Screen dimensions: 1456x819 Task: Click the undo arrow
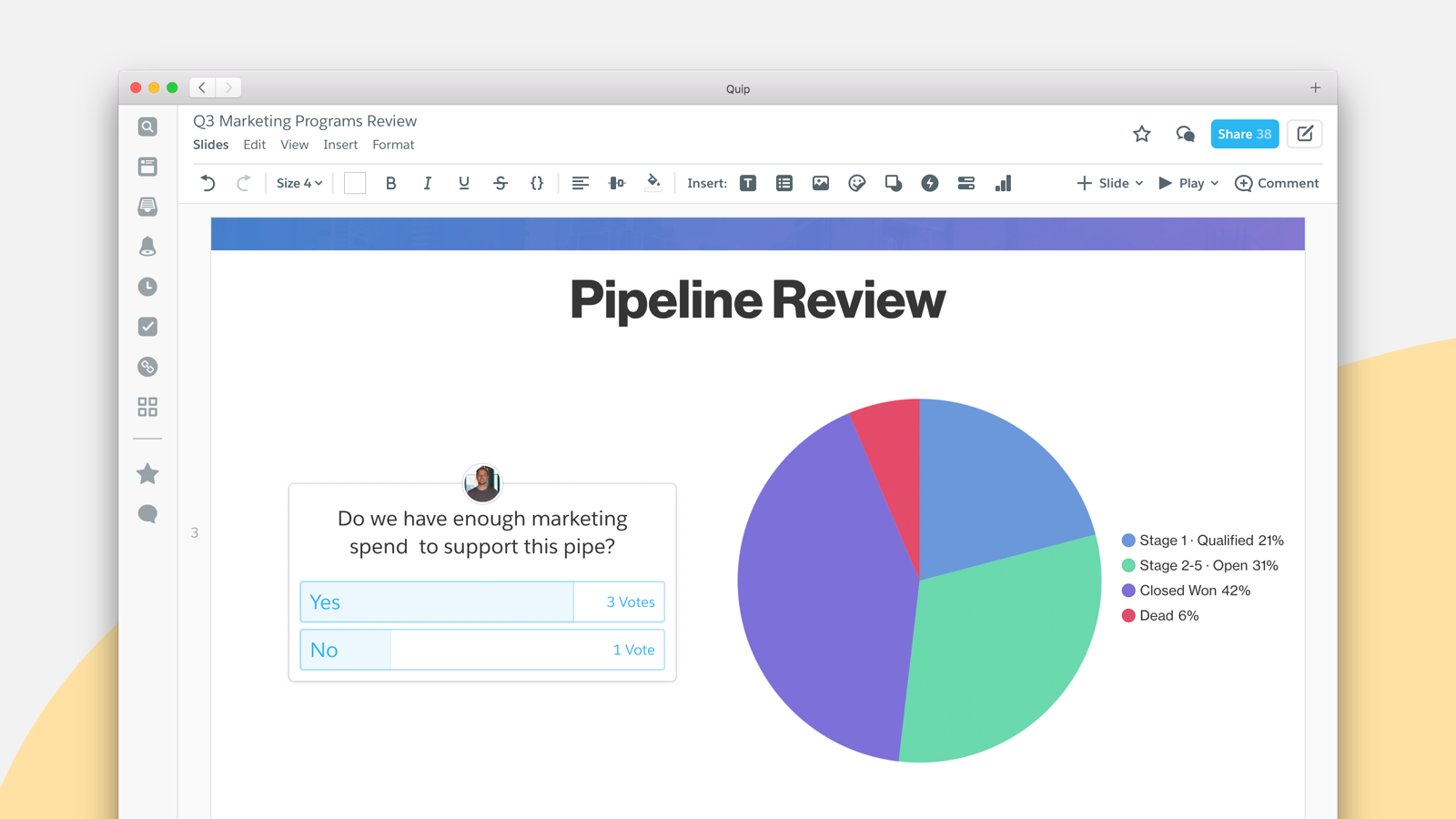pyautogui.click(x=207, y=183)
